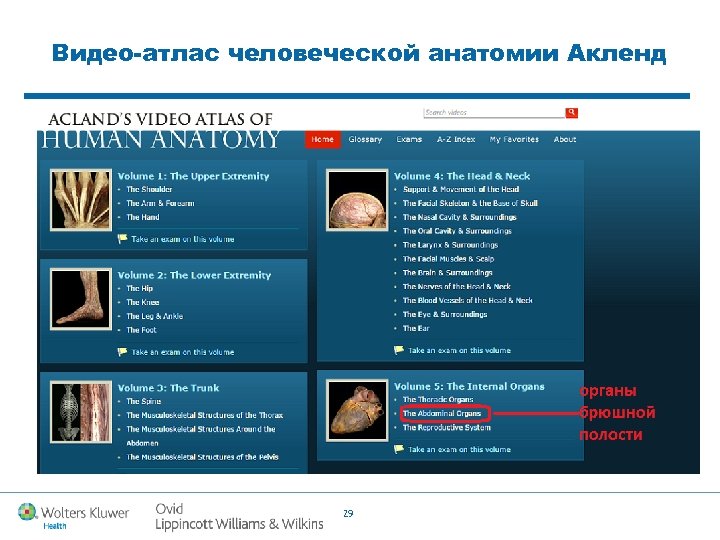The height and width of the screenshot is (540, 720).
Task: Click the Volume 4 brain thumbnail
Action: tap(357, 200)
